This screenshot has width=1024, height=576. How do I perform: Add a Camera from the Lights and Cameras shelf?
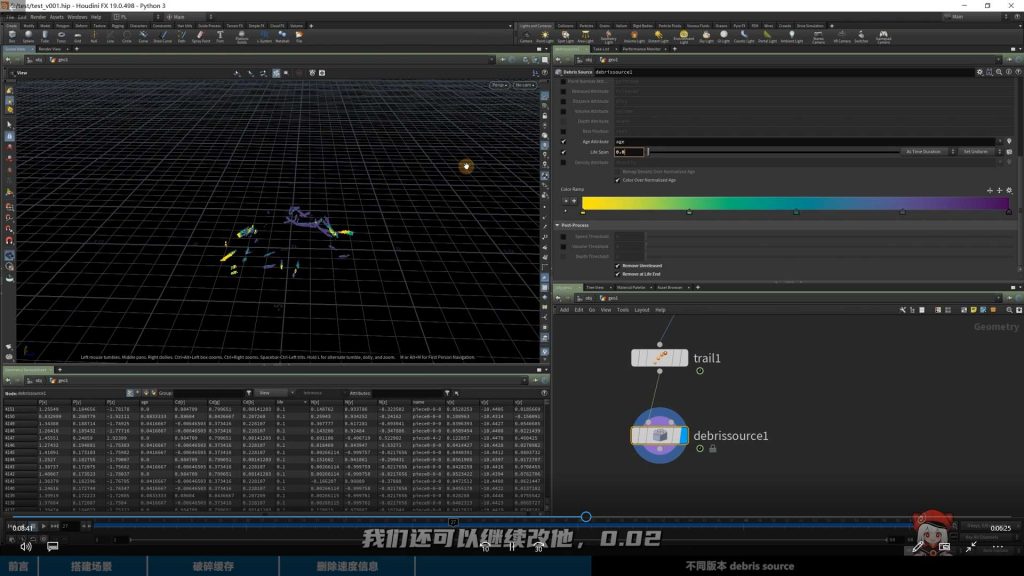[x=819, y=36]
